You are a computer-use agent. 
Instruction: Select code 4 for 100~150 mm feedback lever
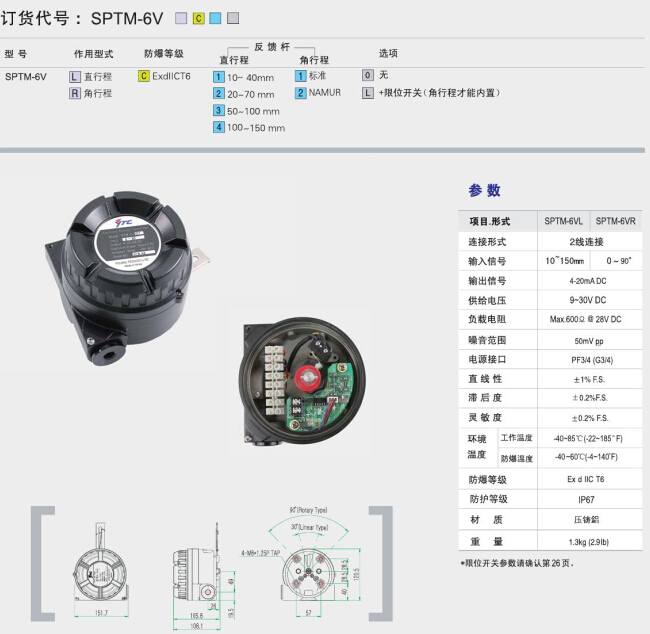(218, 127)
